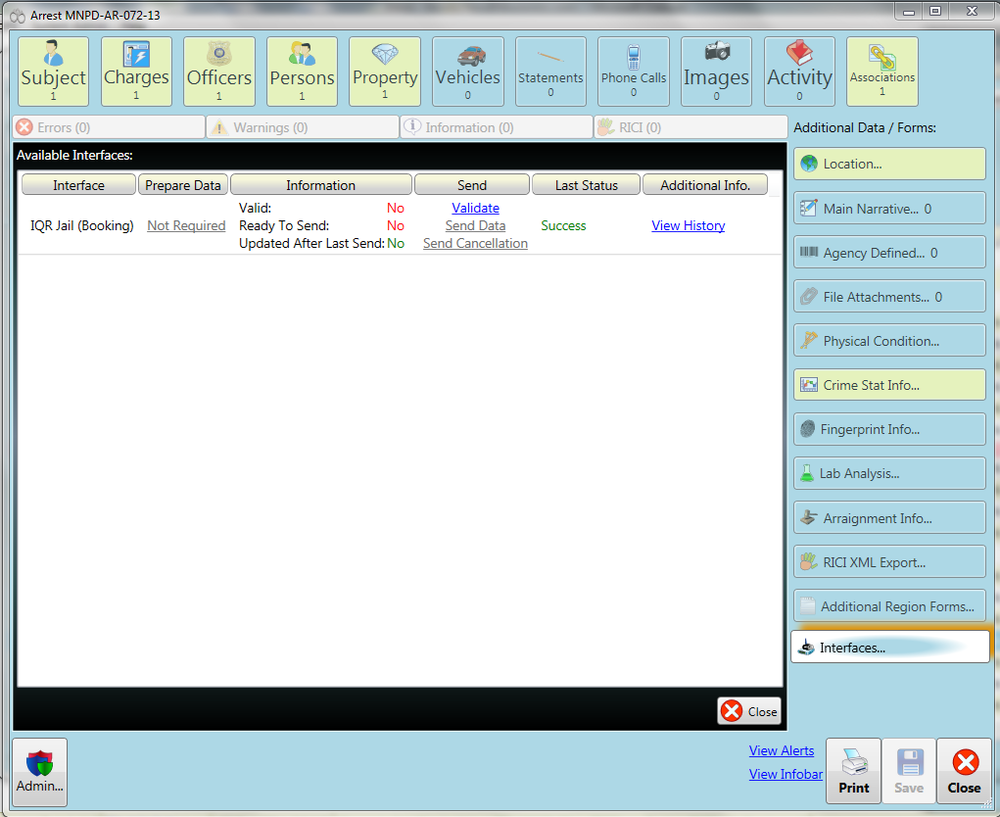Click the Validate link
Viewport: 1000px width, 817px height.
click(475, 207)
